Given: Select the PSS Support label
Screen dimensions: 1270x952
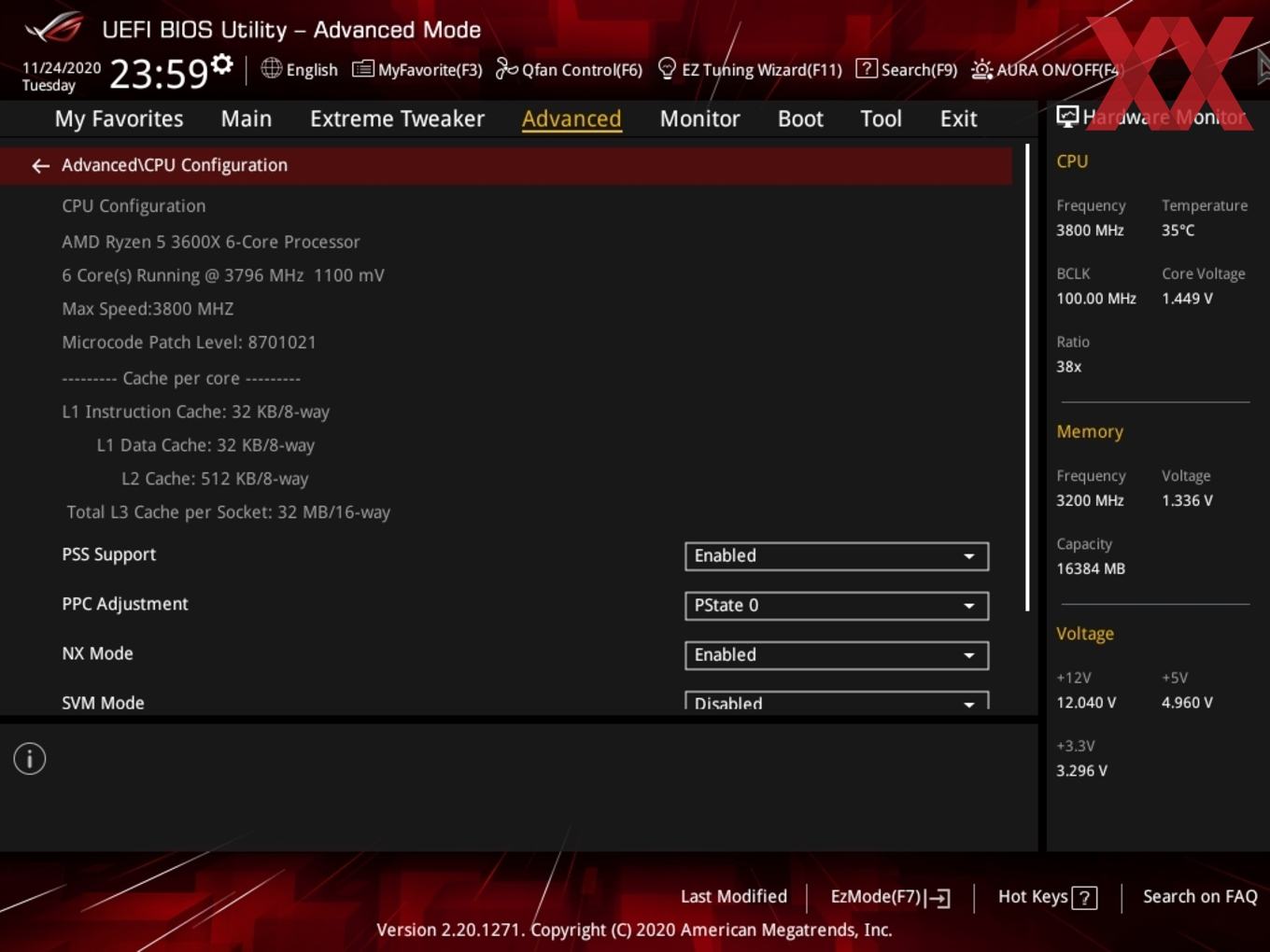Looking at the screenshot, I should click(x=108, y=554).
